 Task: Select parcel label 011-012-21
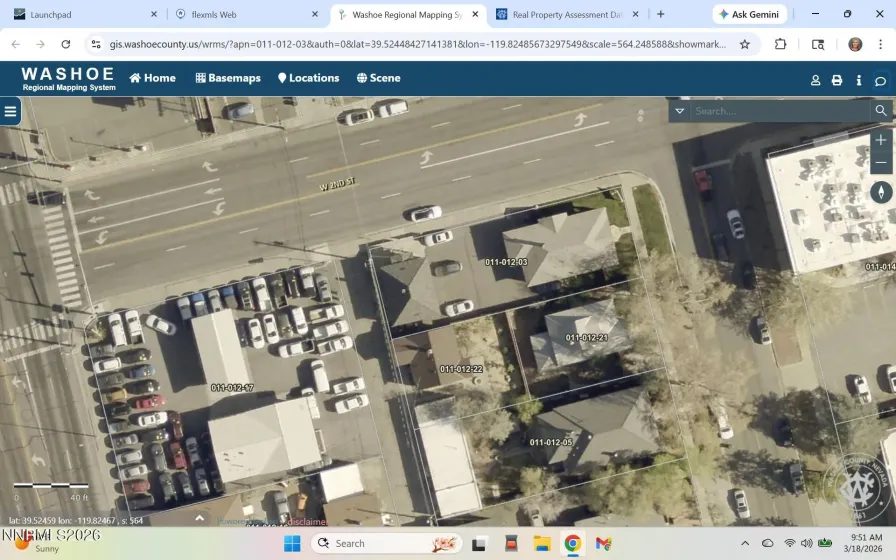click(x=586, y=338)
